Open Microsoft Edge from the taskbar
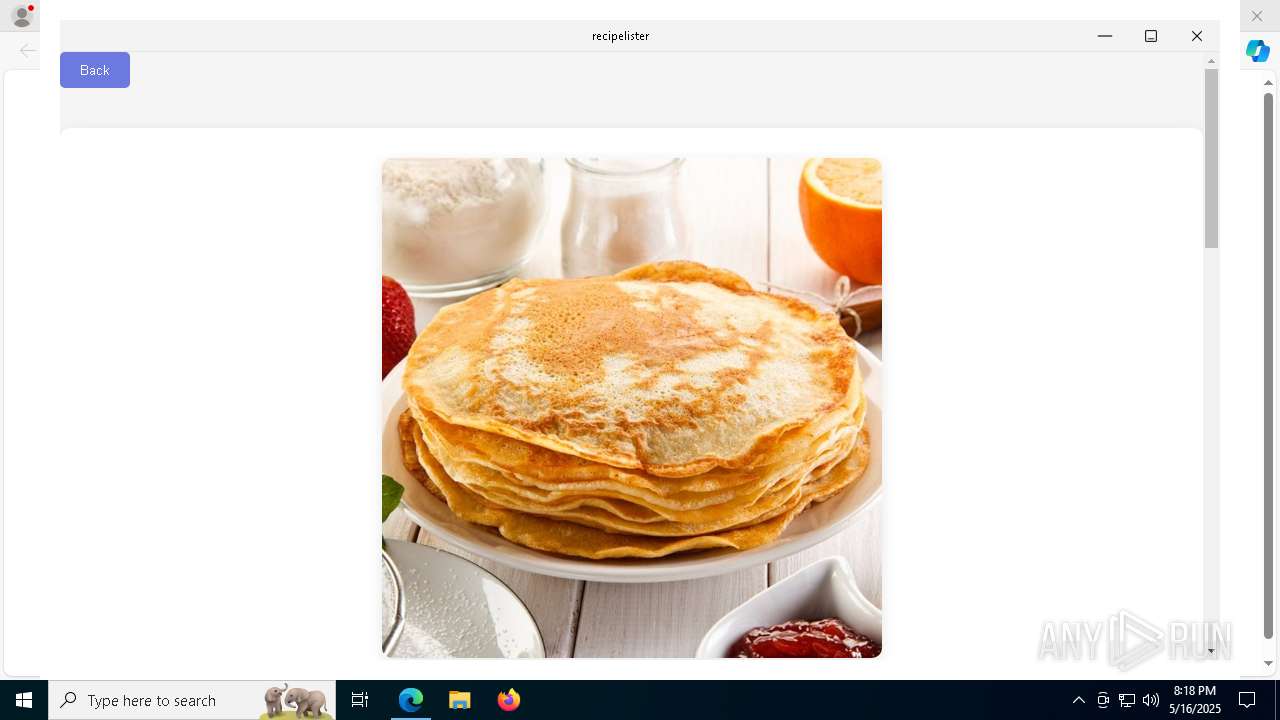 click(411, 700)
